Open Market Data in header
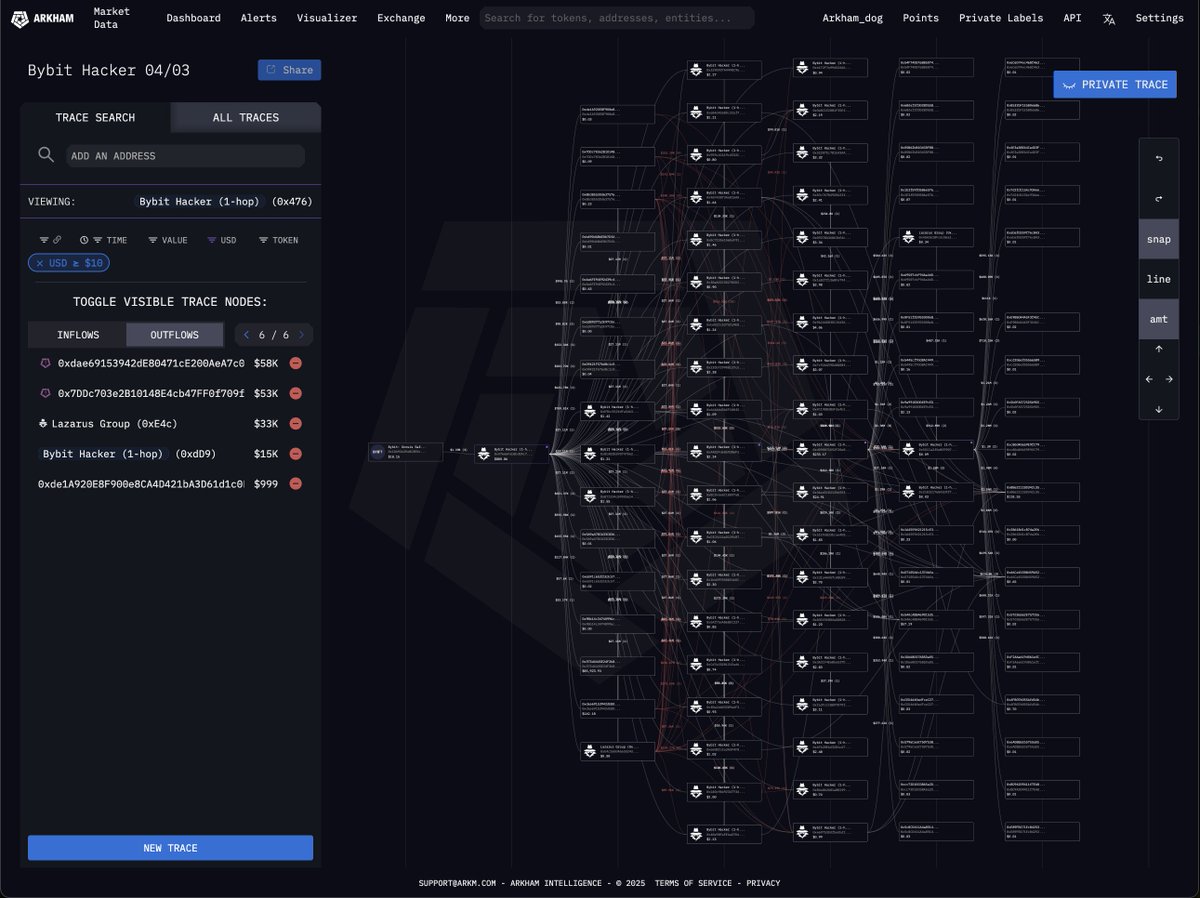1200x898 pixels. point(111,18)
